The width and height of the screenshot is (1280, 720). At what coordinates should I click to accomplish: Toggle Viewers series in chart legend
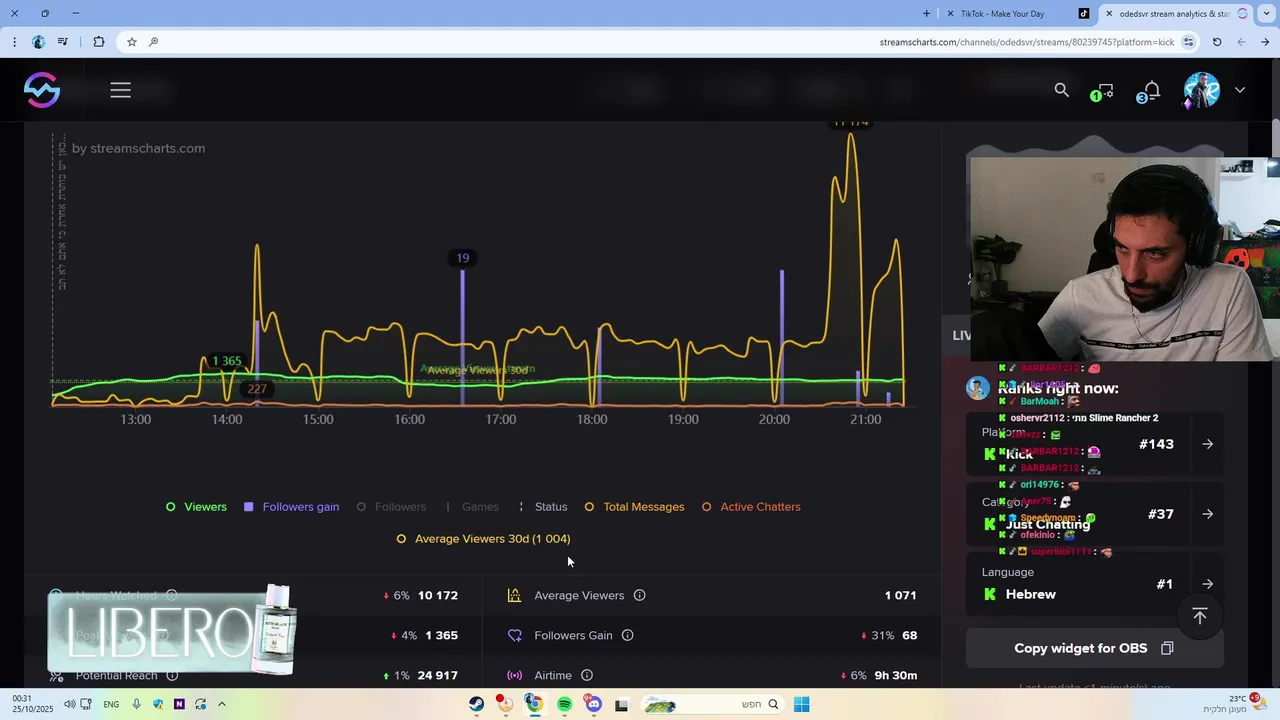(x=196, y=507)
